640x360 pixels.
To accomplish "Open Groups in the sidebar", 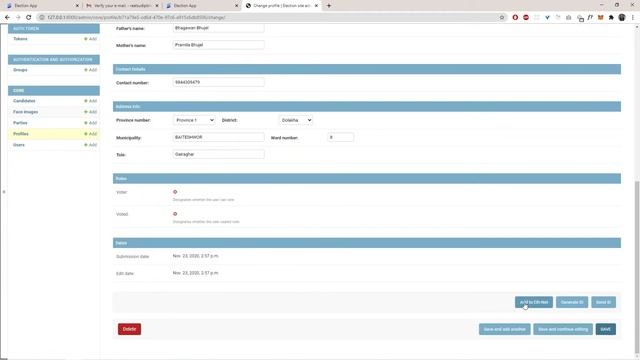I will pyautogui.click(x=20, y=70).
